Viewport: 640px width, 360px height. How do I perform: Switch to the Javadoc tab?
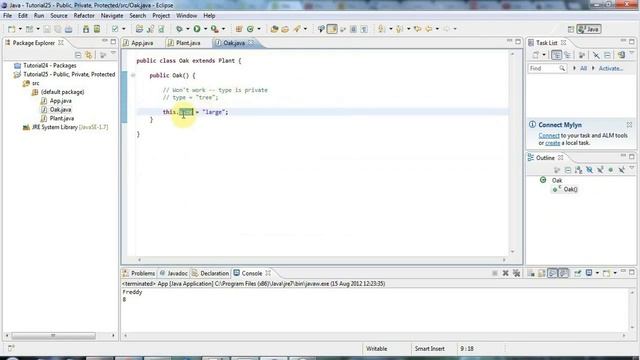coord(174,273)
